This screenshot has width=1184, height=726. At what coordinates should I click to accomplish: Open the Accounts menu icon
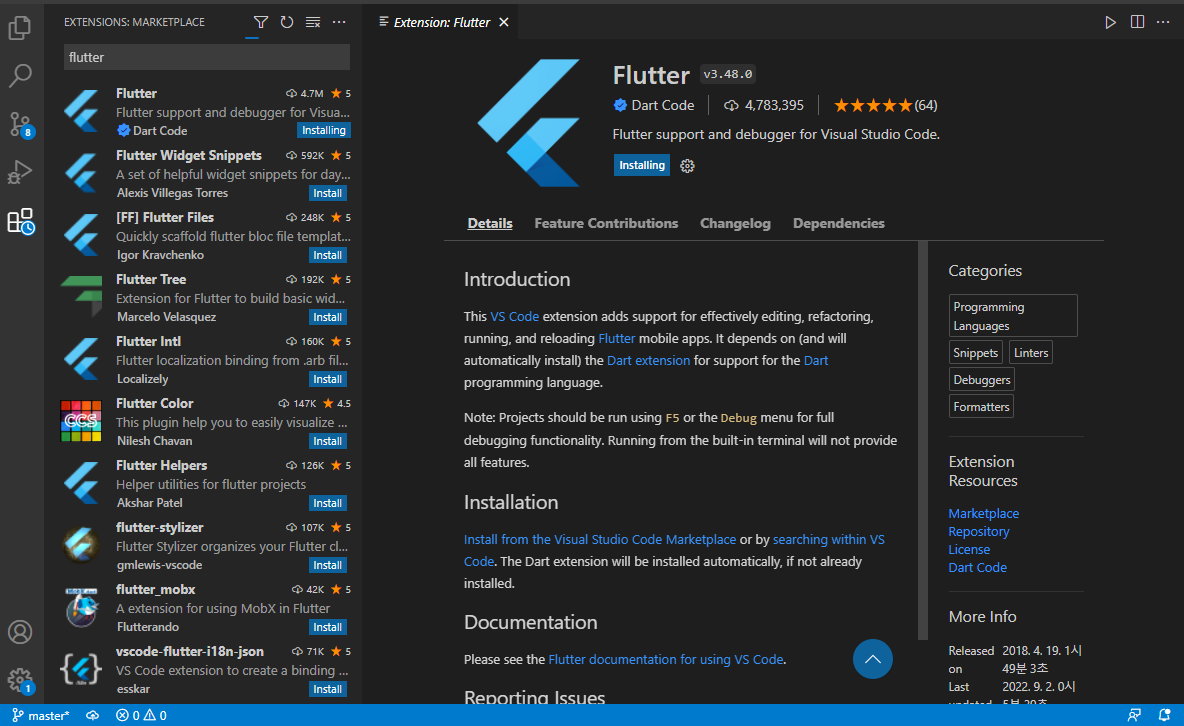(x=20, y=632)
